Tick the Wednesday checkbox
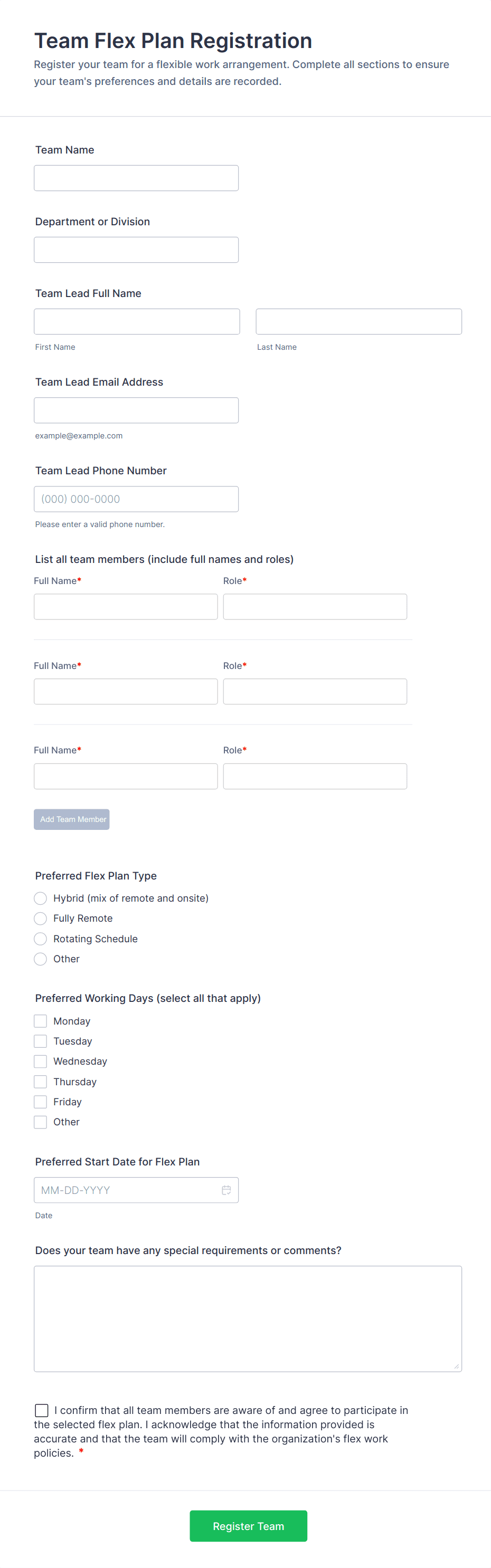 (40, 1060)
